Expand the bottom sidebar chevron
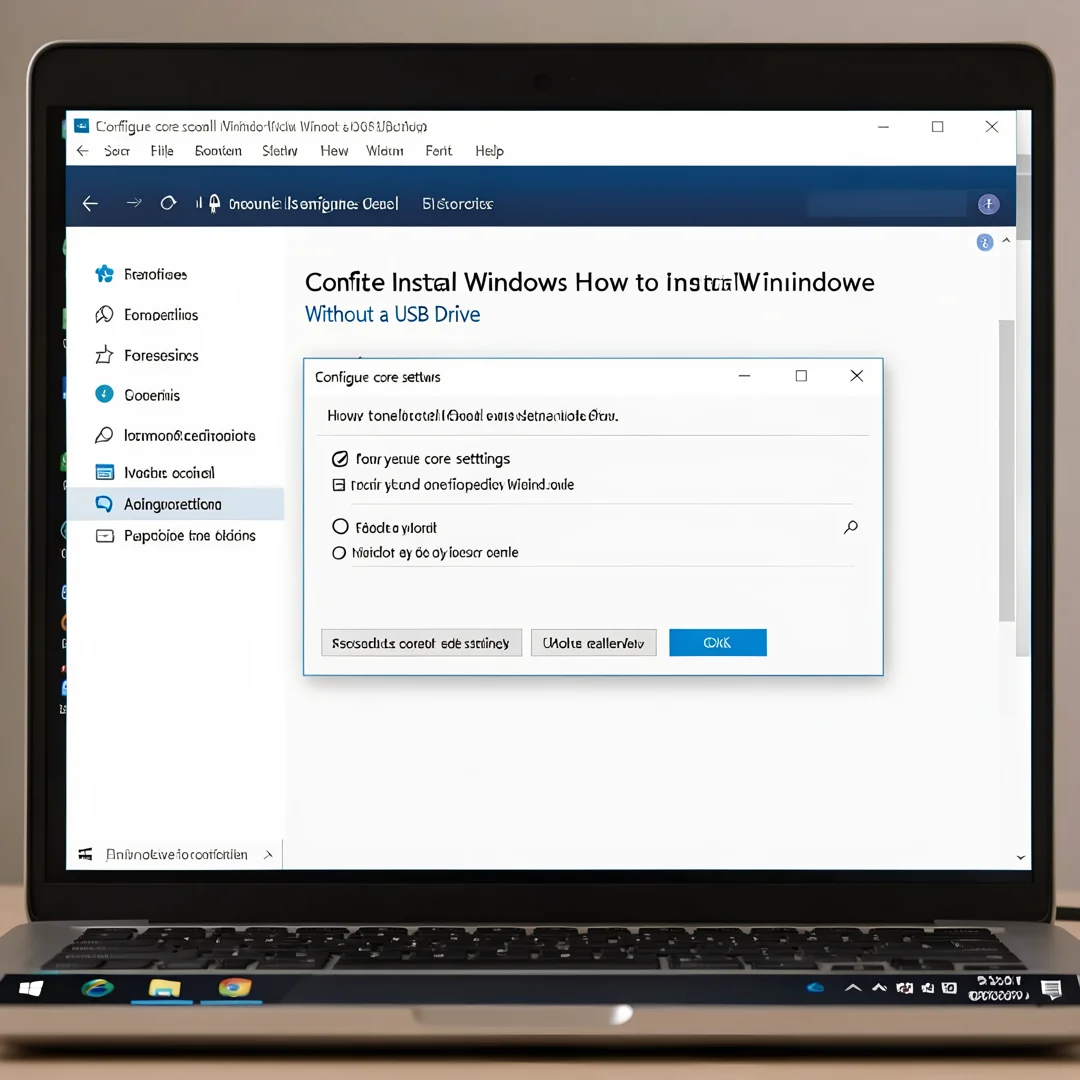 tap(268, 855)
